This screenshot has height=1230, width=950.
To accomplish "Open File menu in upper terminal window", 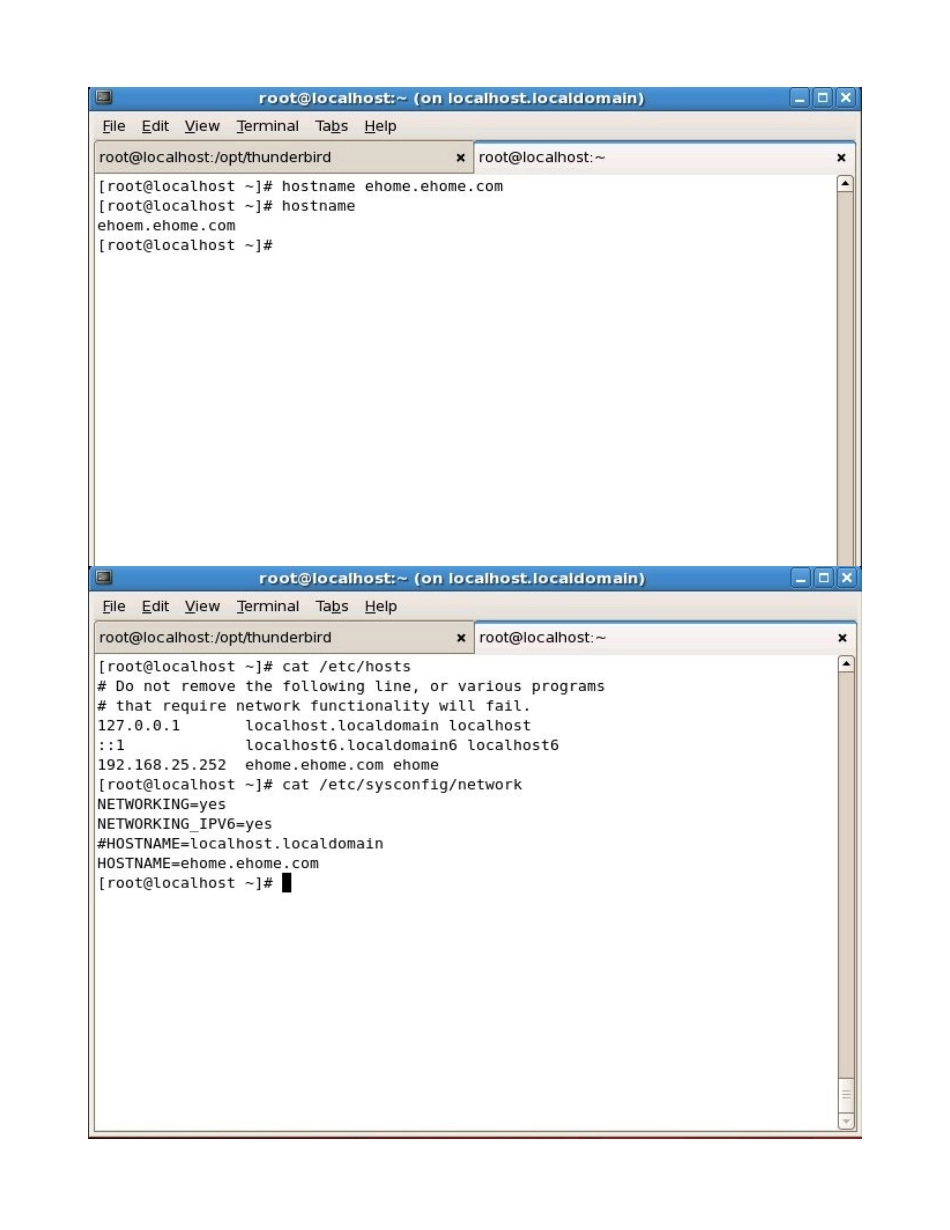I will coord(113,126).
